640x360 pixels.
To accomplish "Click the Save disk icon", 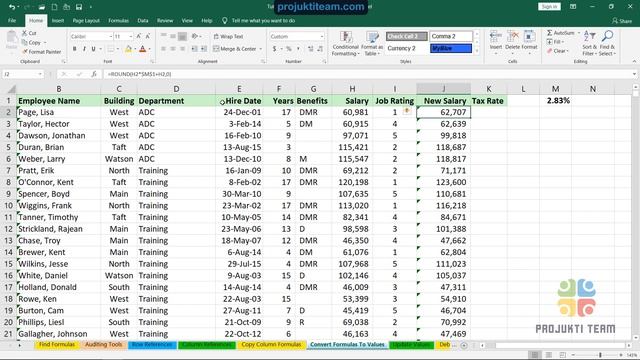I will click(x=79, y=7).
